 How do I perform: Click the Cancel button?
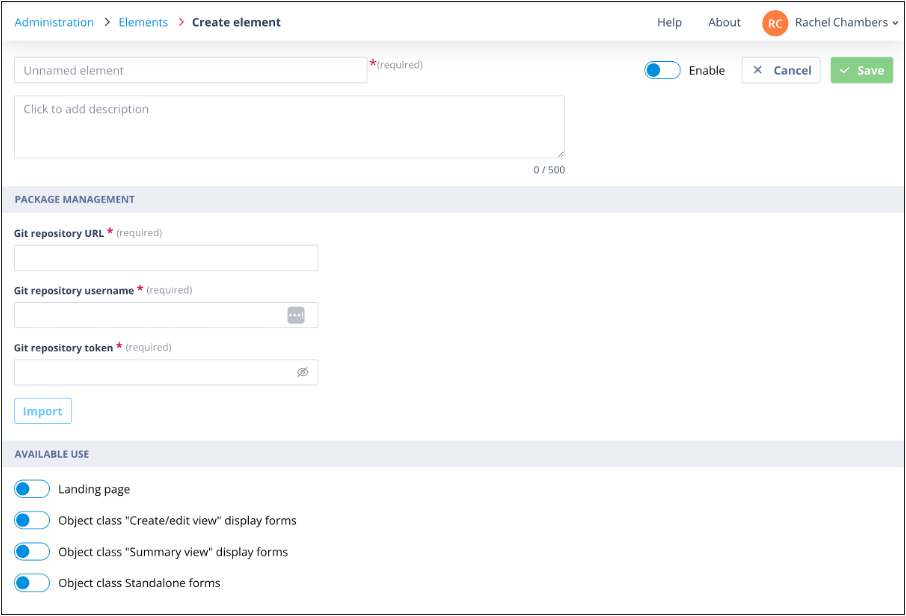pyautogui.click(x=781, y=70)
